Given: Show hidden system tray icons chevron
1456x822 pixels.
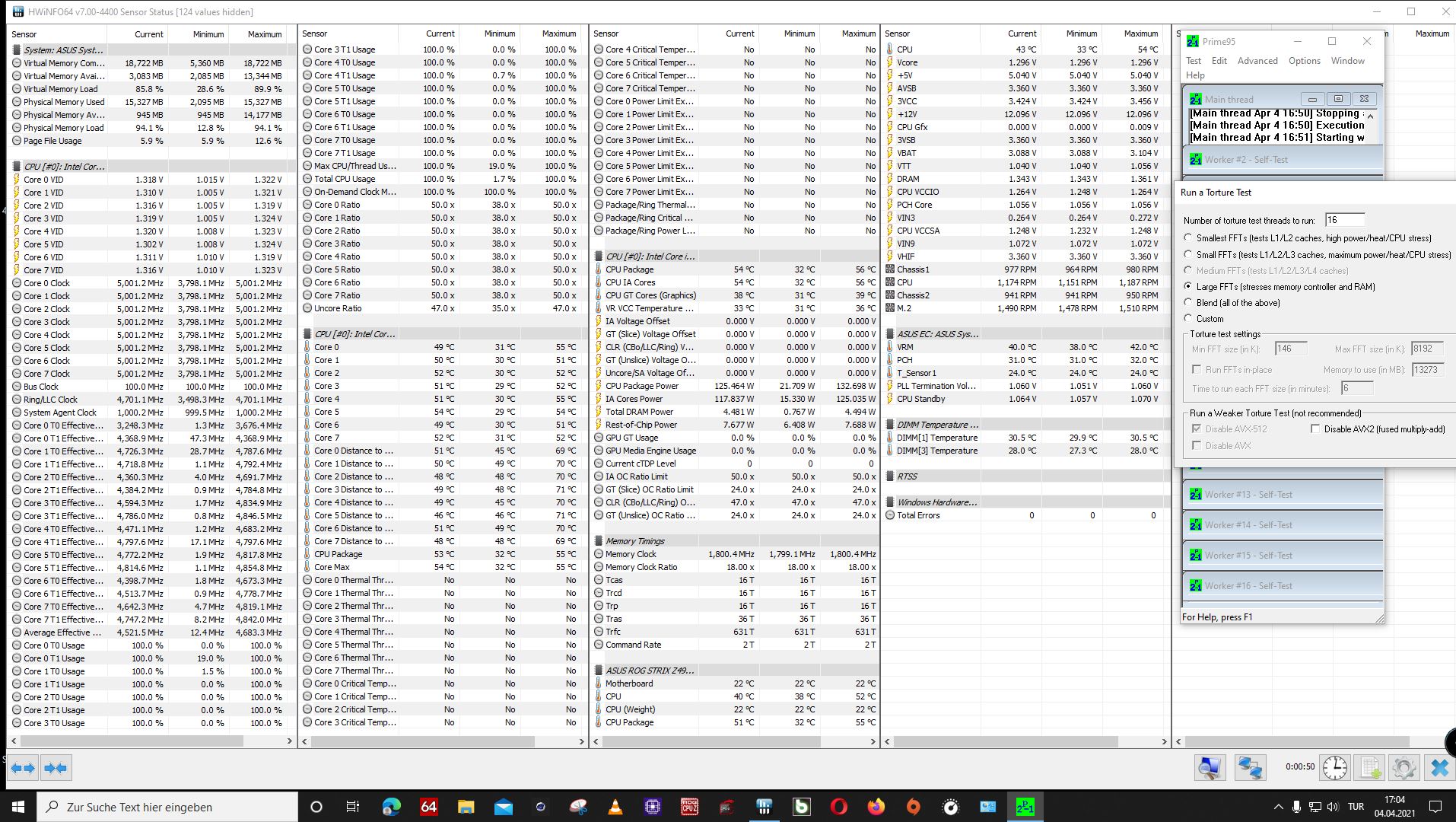Looking at the screenshot, I should pos(1277,807).
